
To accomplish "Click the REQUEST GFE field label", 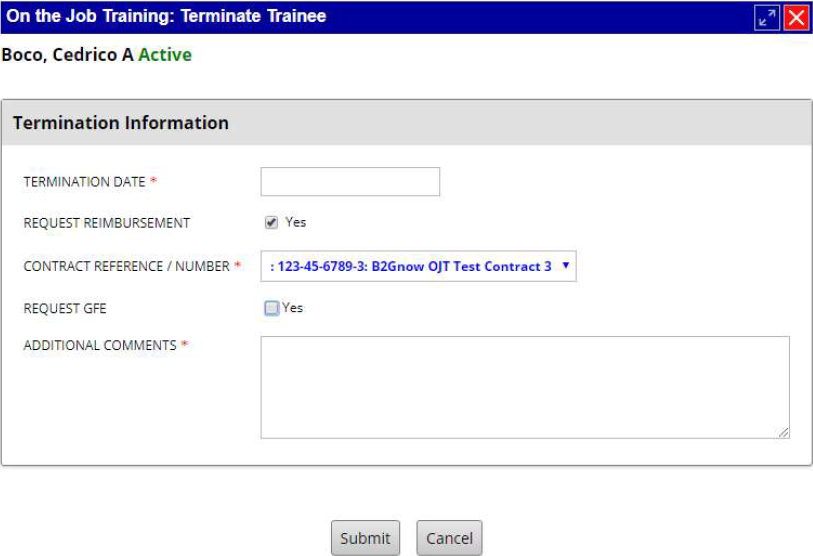I will pos(65,309).
